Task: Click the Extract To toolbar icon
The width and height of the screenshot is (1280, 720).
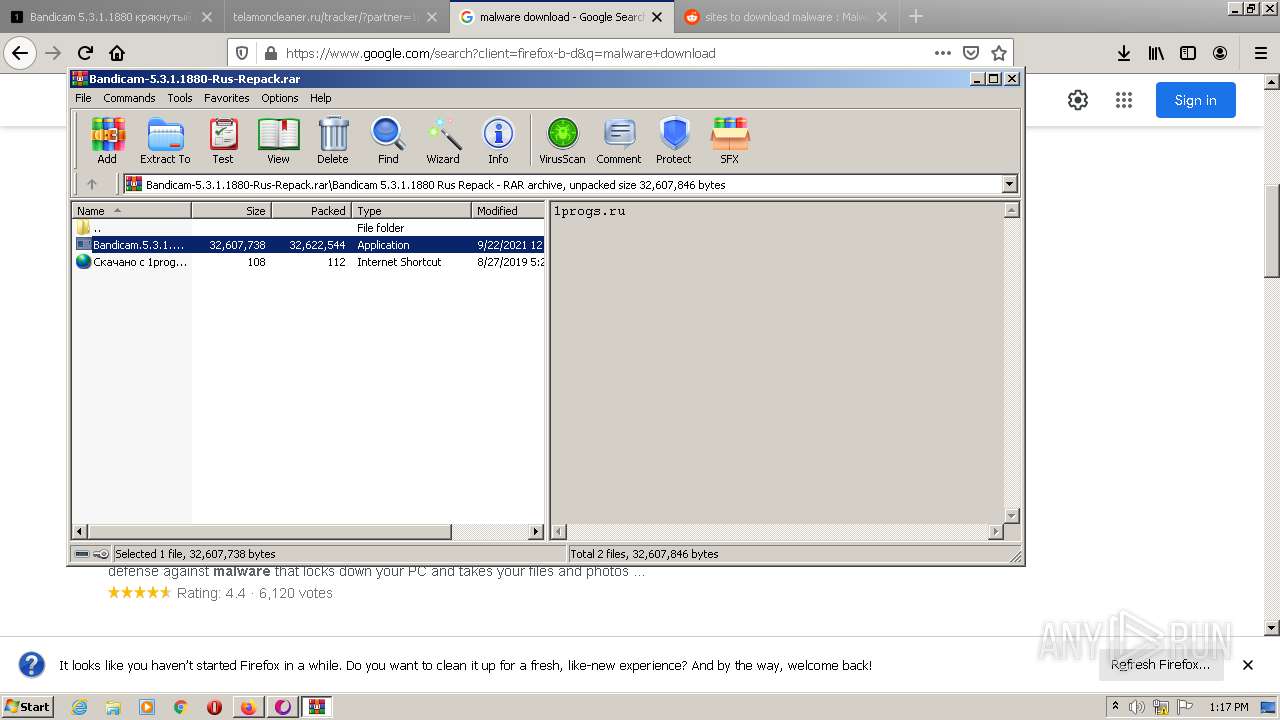Action: [x=165, y=140]
